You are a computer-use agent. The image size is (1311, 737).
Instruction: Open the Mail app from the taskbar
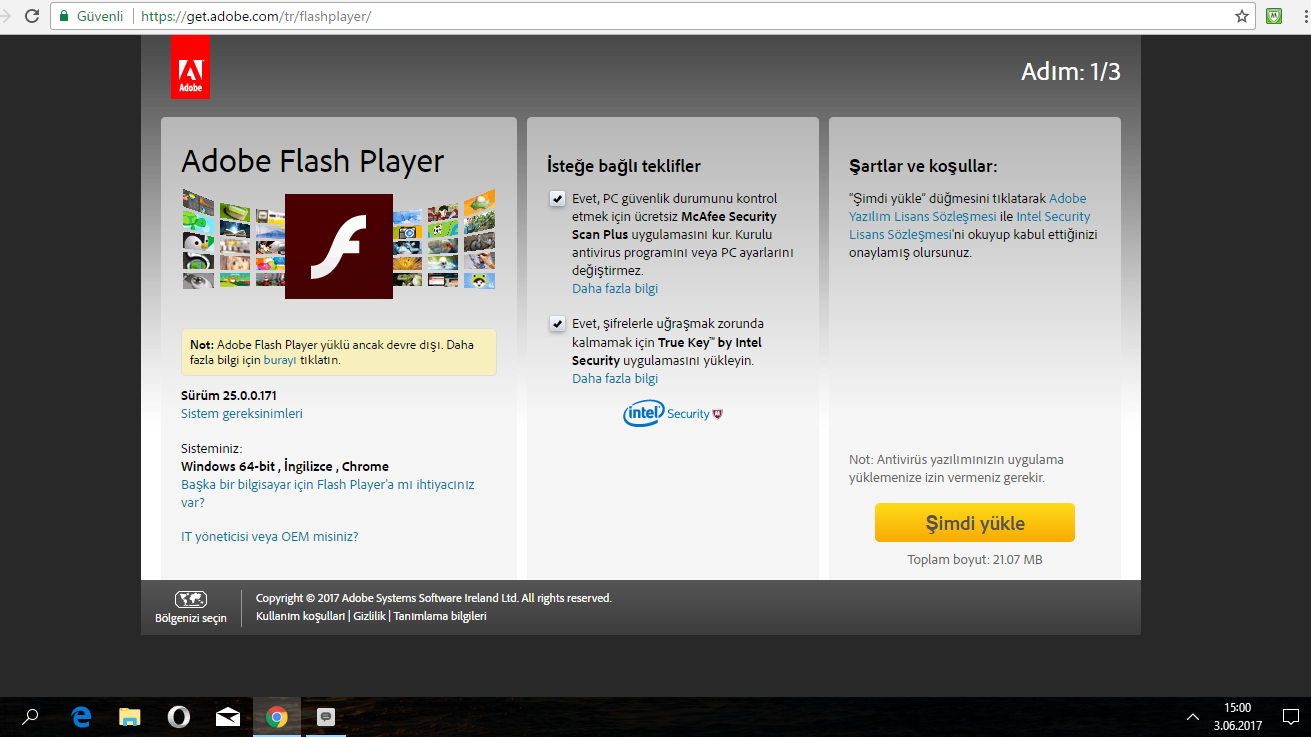[x=228, y=716]
